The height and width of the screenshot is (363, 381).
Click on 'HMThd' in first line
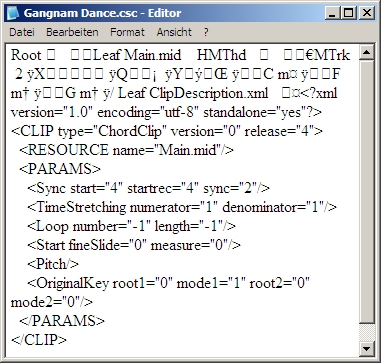(x=221, y=55)
